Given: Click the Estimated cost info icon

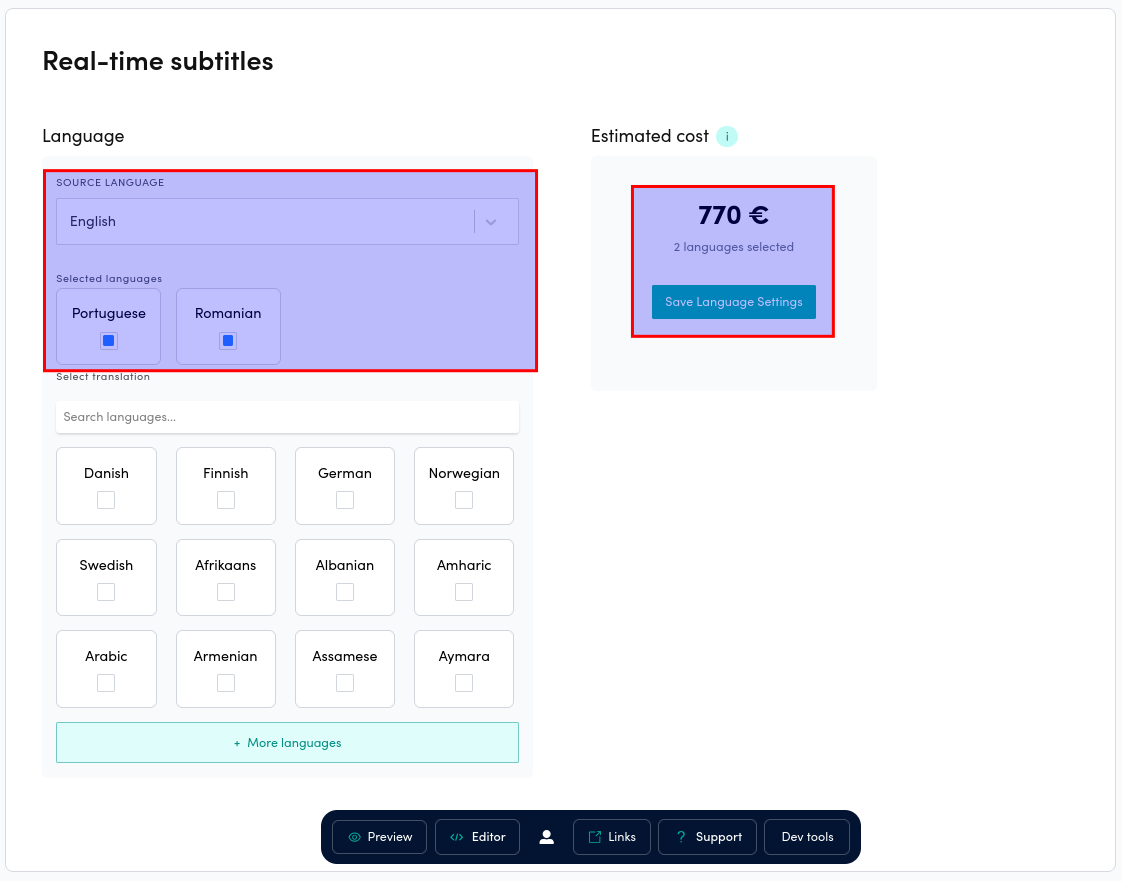Looking at the screenshot, I should click(727, 135).
